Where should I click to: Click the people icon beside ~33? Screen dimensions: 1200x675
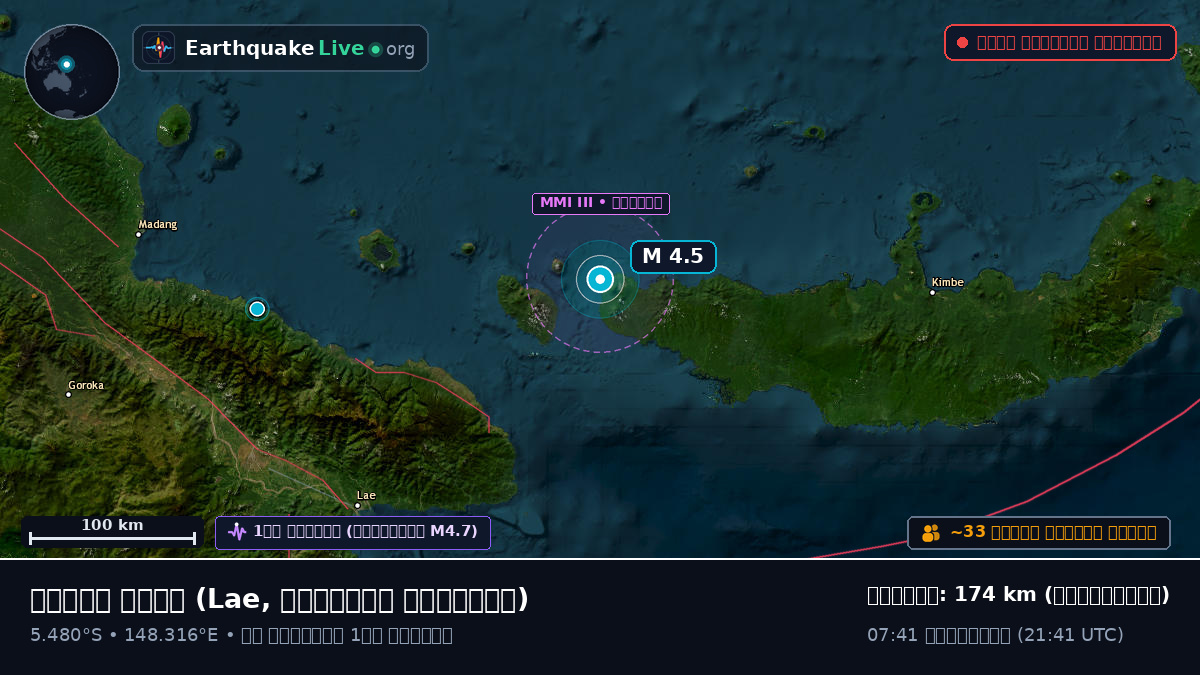pos(931,533)
